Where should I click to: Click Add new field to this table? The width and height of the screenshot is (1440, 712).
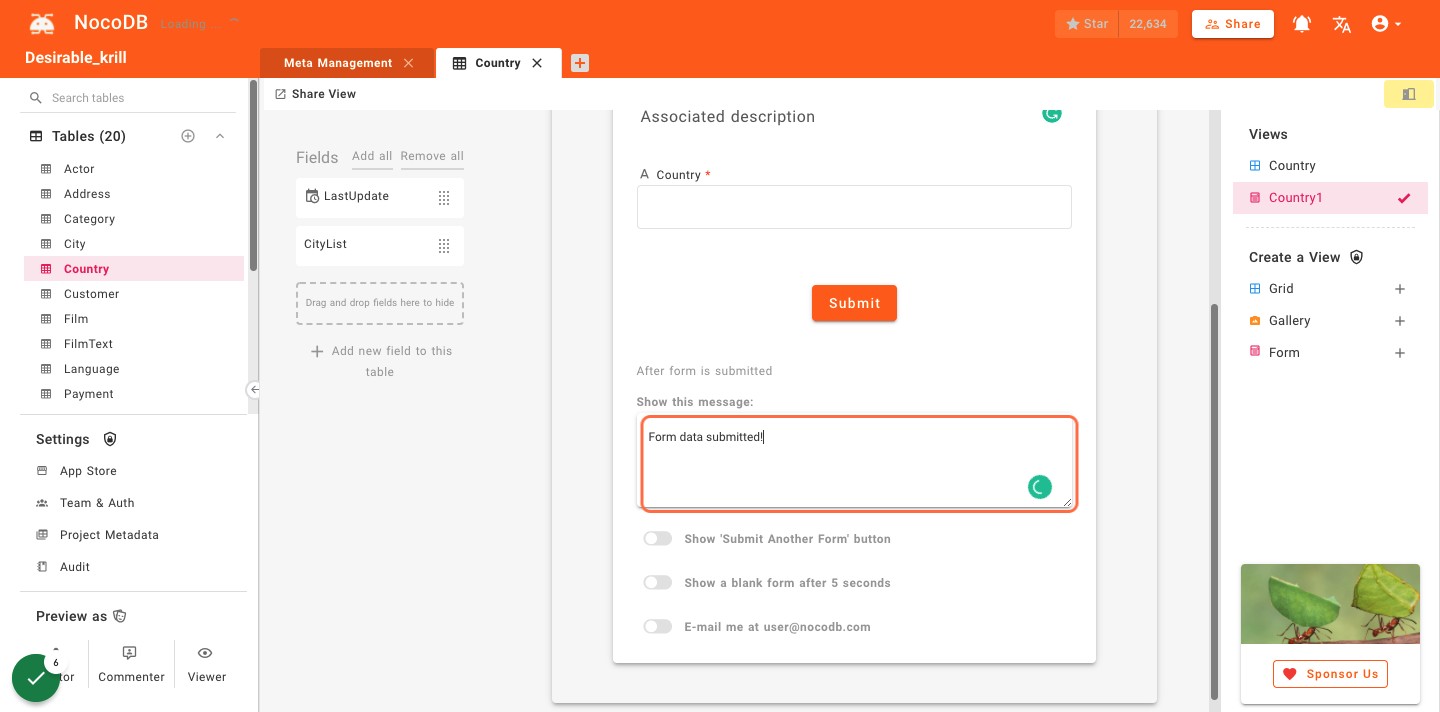380,361
